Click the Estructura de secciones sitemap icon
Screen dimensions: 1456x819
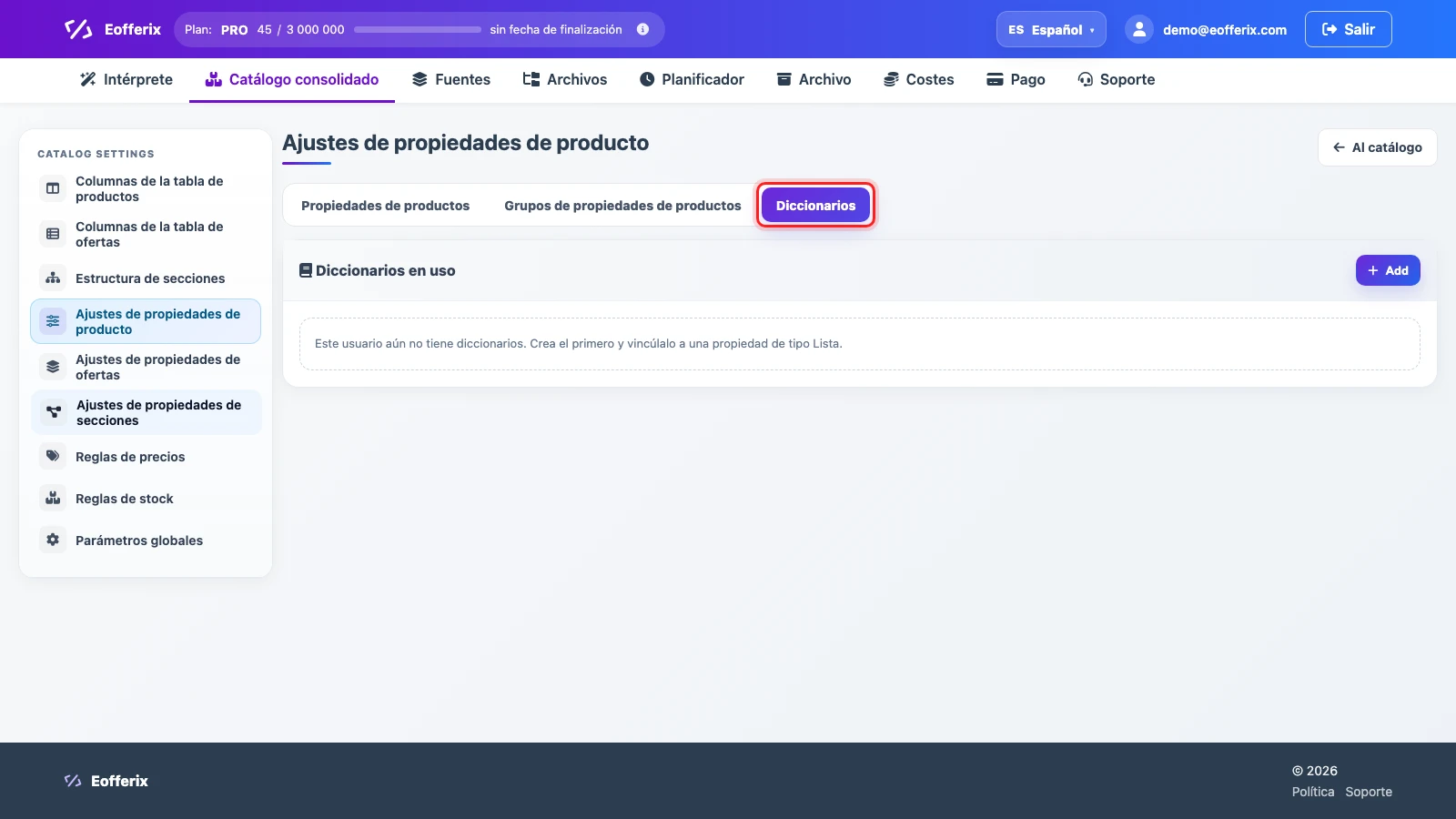coord(53,278)
